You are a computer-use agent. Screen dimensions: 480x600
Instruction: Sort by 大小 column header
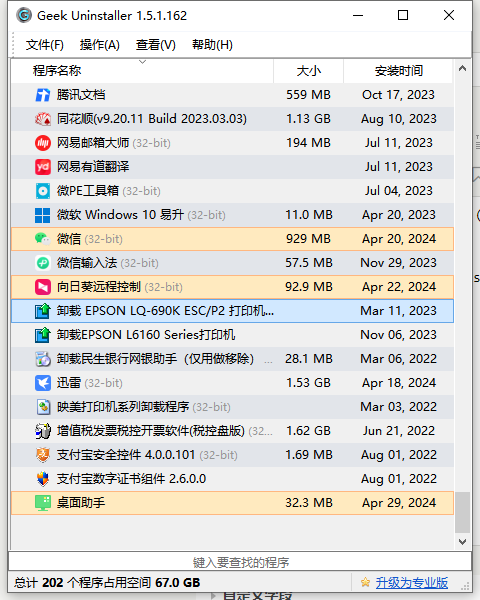coord(309,71)
